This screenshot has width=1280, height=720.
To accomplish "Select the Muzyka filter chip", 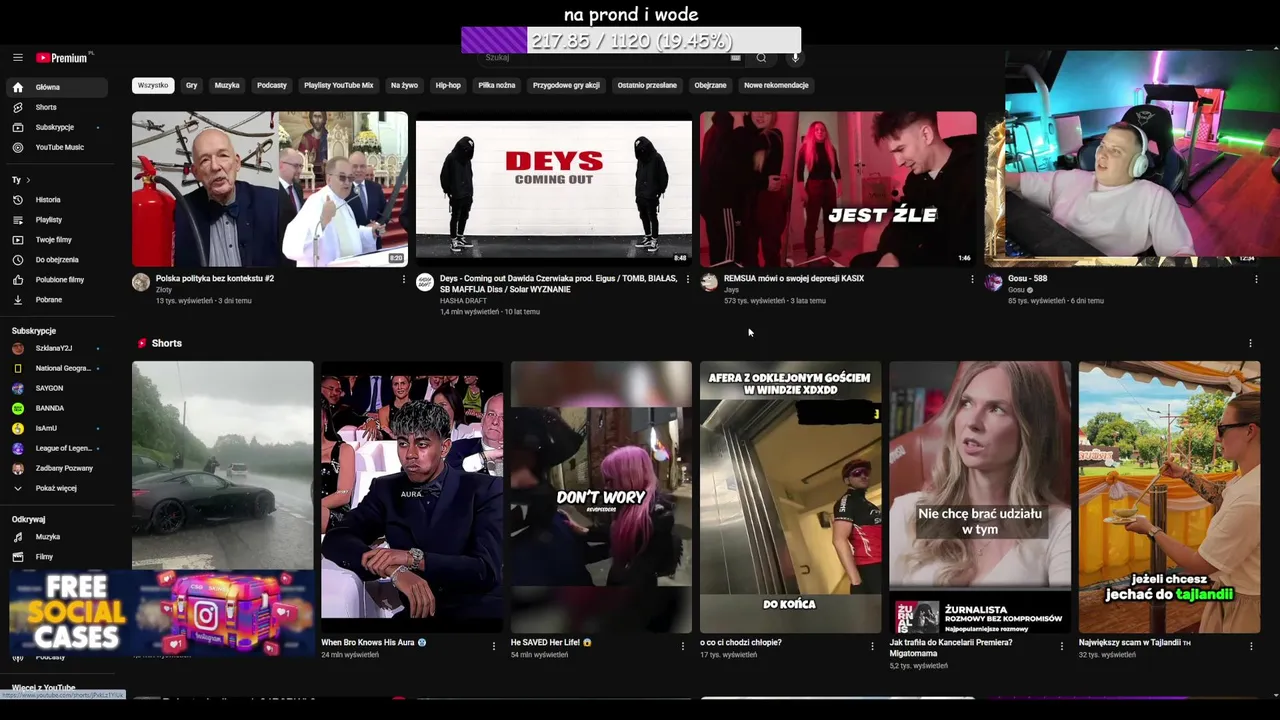I will 227,85.
